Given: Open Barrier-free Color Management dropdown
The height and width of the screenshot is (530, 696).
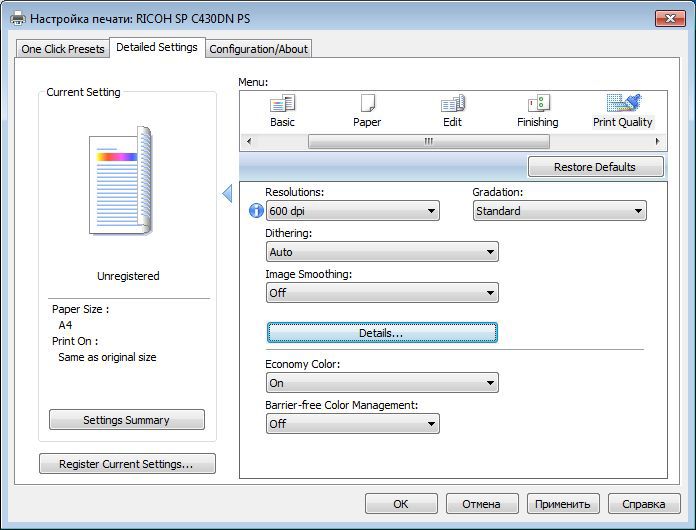Looking at the screenshot, I should coord(352,424).
